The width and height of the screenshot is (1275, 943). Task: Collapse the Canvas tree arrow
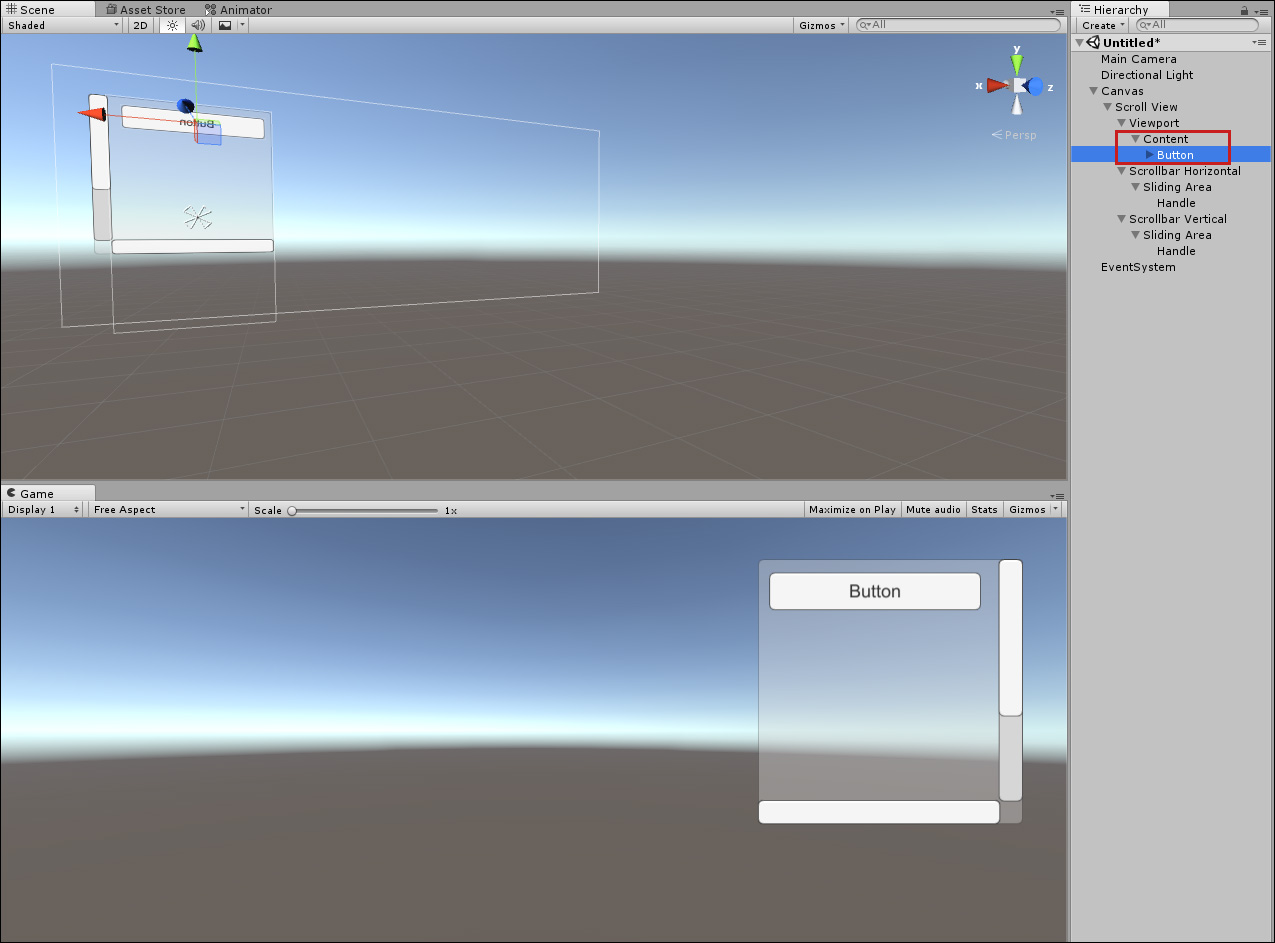tap(1094, 91)
